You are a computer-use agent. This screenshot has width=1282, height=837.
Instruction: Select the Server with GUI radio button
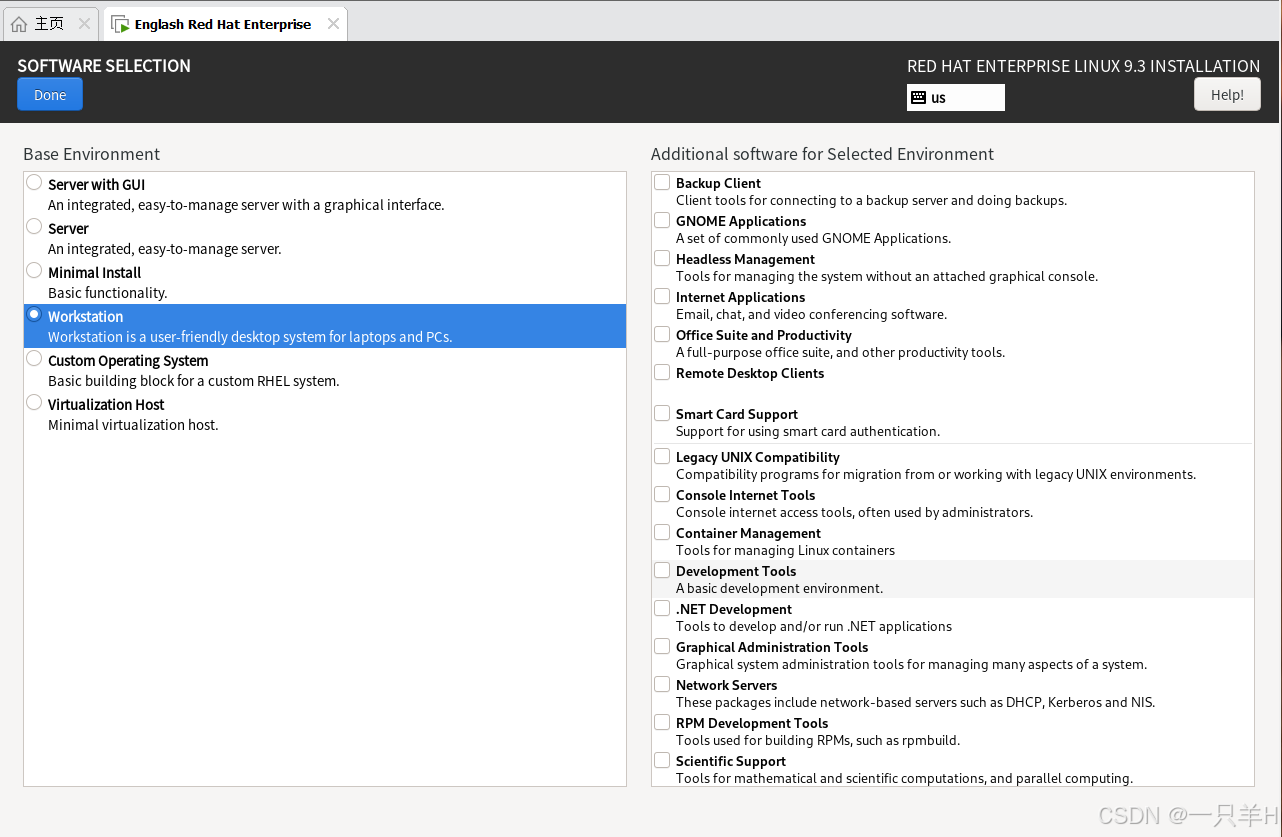coord(34,183)
